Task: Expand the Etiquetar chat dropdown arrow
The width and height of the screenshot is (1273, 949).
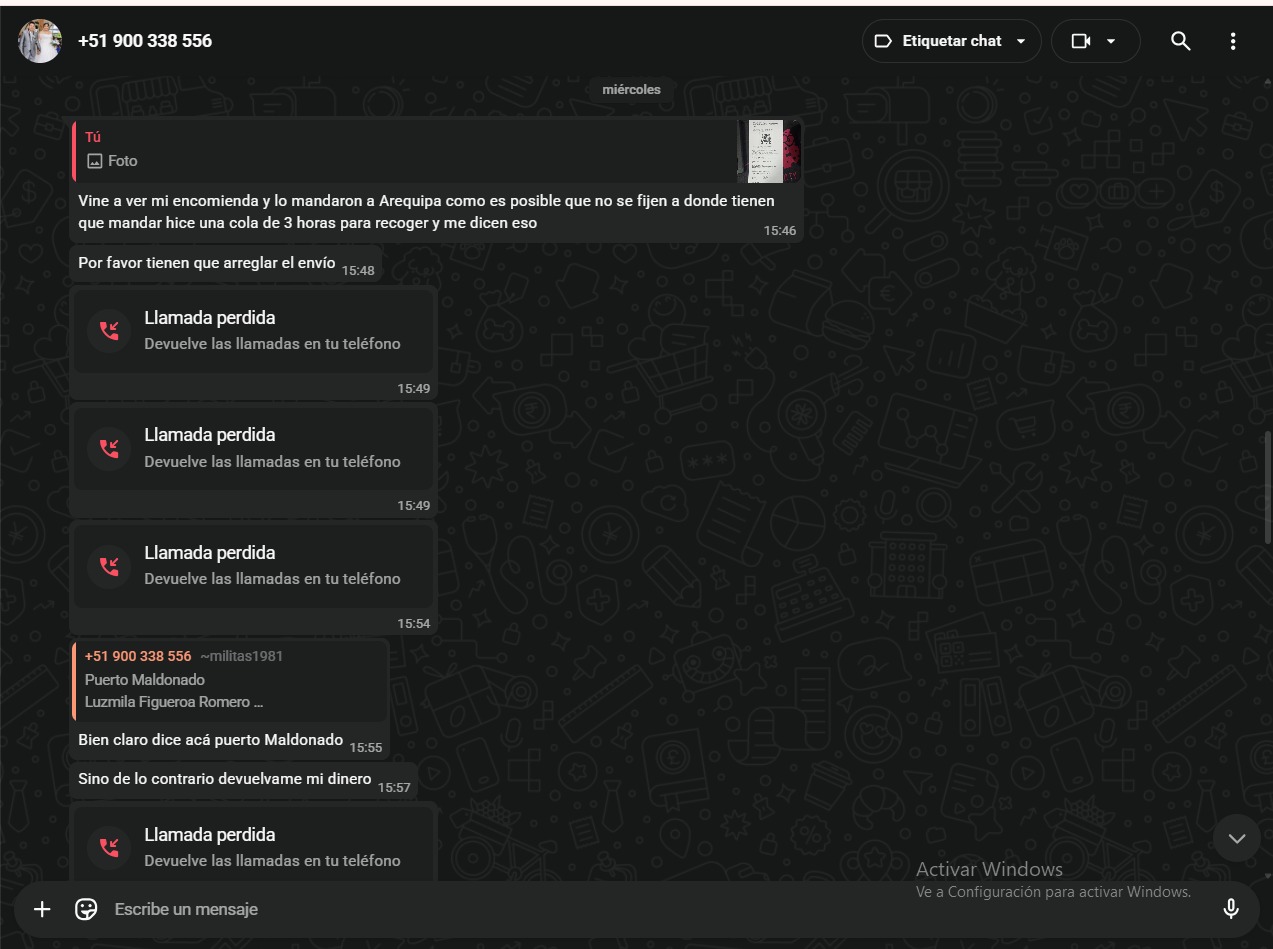Action: coord(1021,41)
